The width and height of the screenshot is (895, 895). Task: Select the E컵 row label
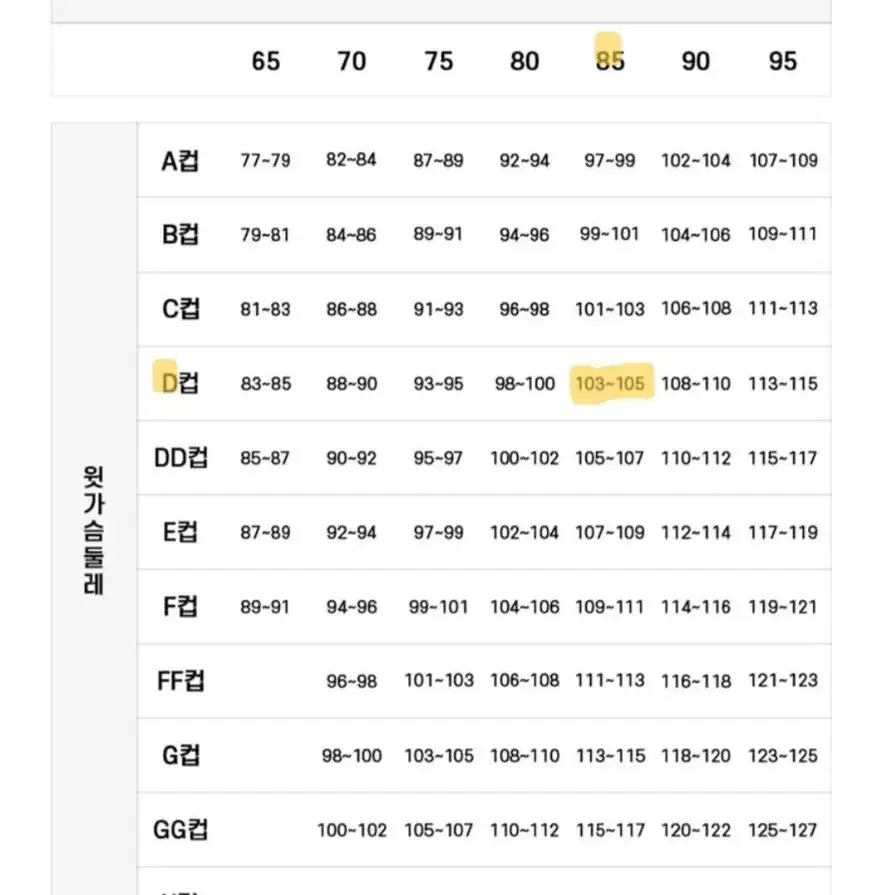tap(180, 532)
